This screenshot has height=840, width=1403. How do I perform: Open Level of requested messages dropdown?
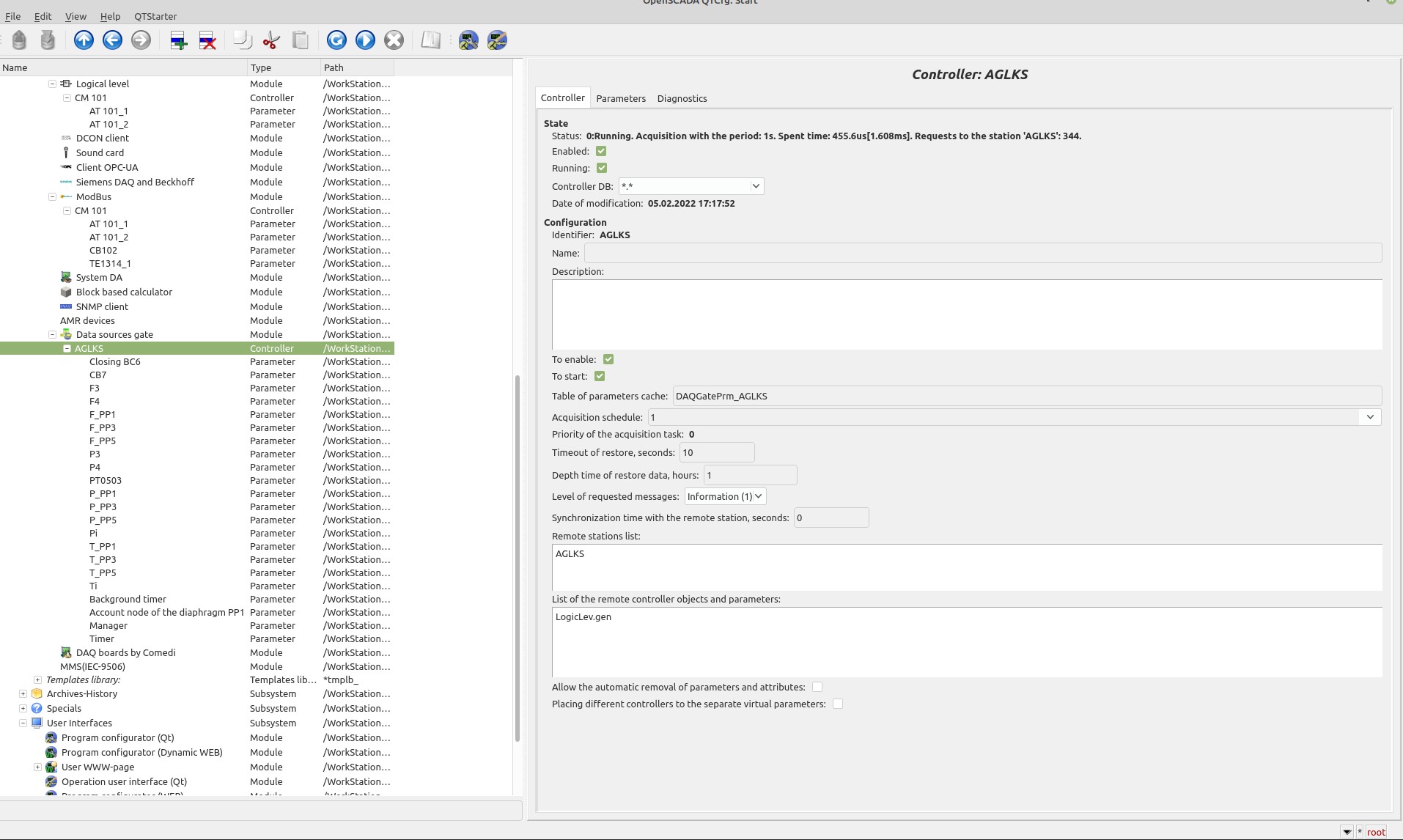[x=724, y=497]
